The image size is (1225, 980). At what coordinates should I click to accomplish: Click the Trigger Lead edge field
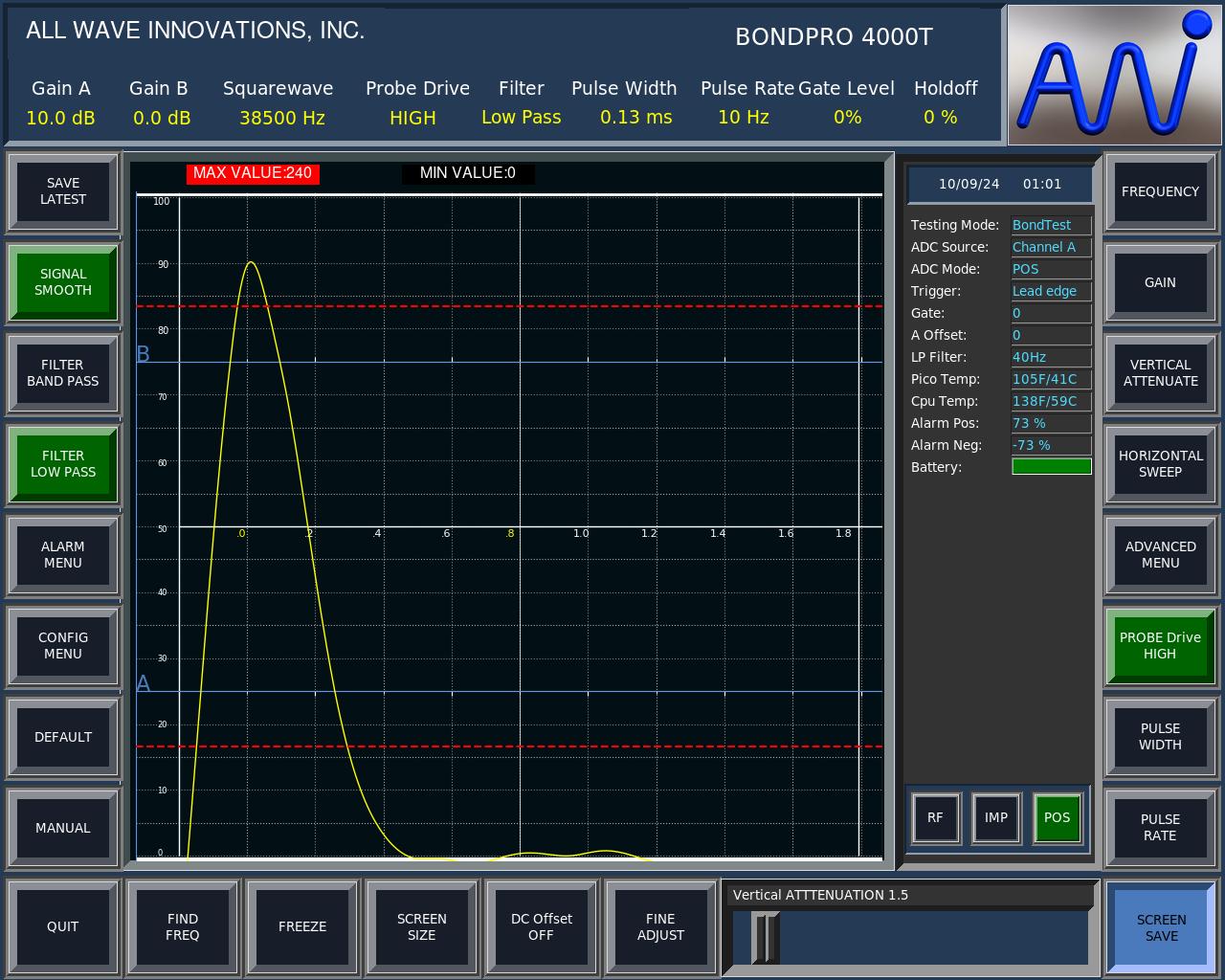coord(1051,291)
